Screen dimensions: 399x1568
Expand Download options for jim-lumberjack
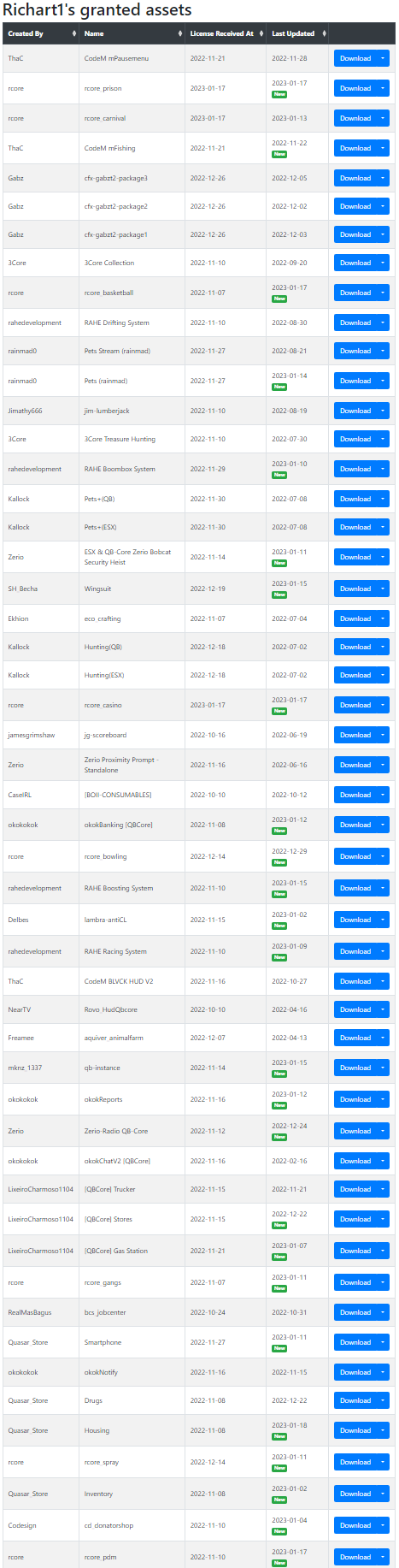(383, 411)
